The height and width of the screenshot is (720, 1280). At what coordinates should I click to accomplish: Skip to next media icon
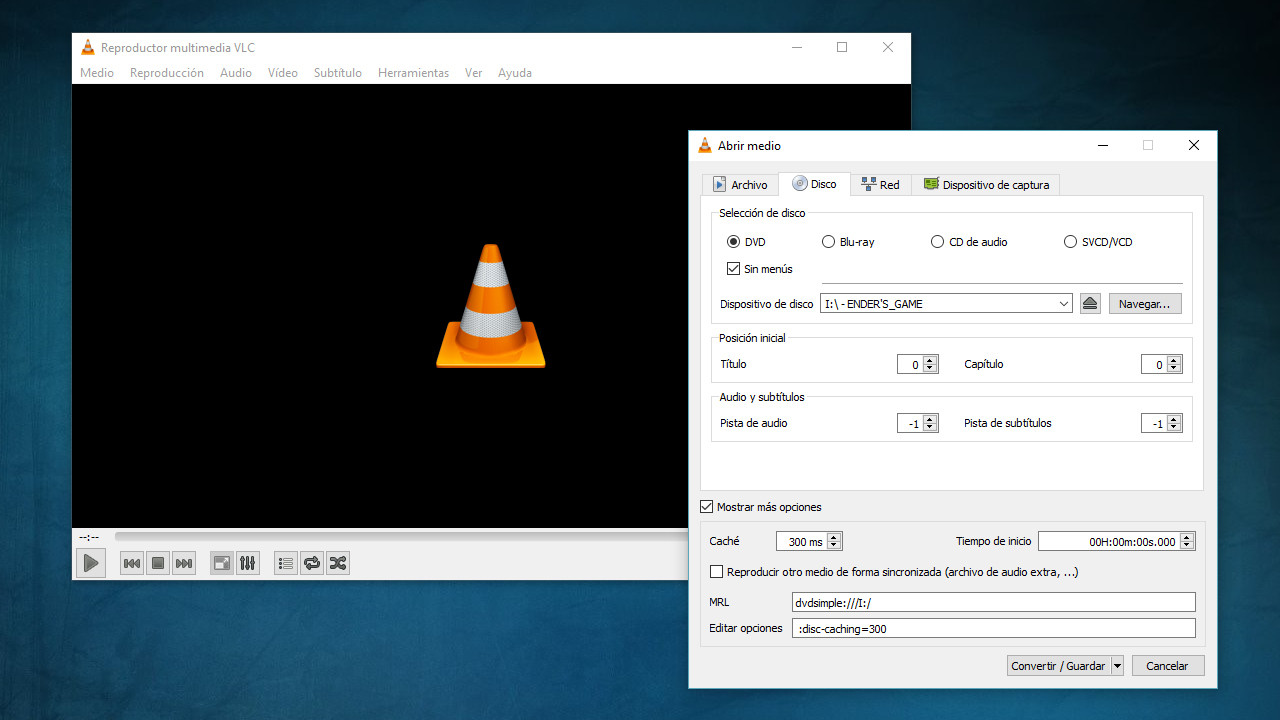pos(183,562)
